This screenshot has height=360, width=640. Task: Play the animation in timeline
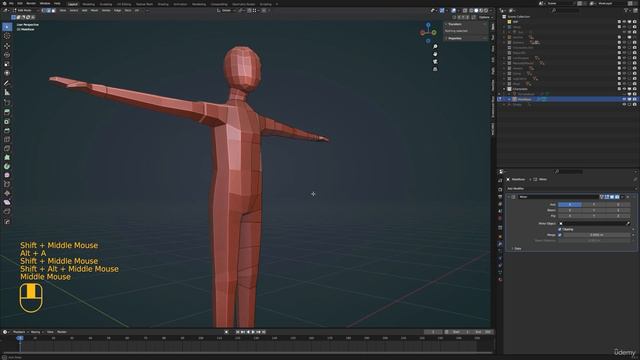point(253,332)
